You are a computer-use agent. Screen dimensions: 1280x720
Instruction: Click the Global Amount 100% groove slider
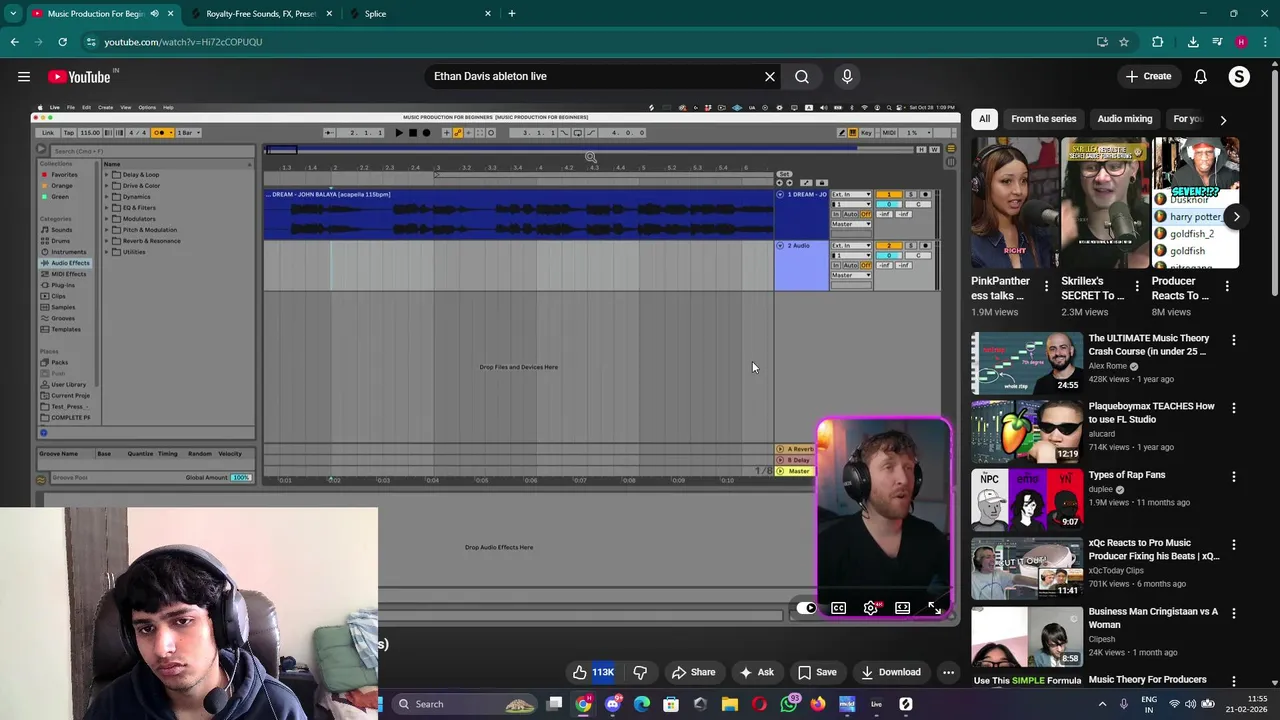pyautogui.click(x=241, y=478)
